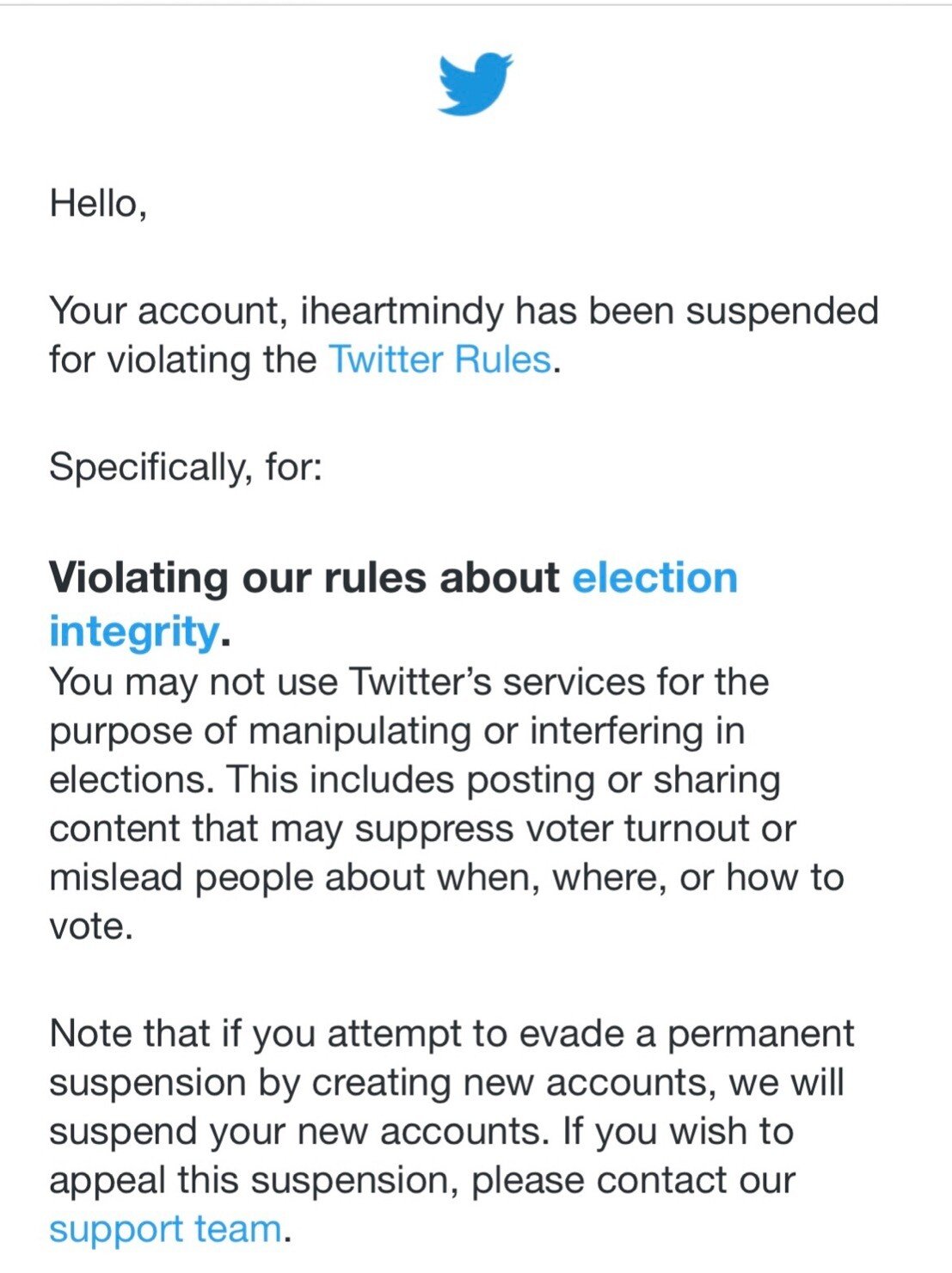
Task: Click the line beginning 'Note that if you attempt'
Action: (451, 1034)
